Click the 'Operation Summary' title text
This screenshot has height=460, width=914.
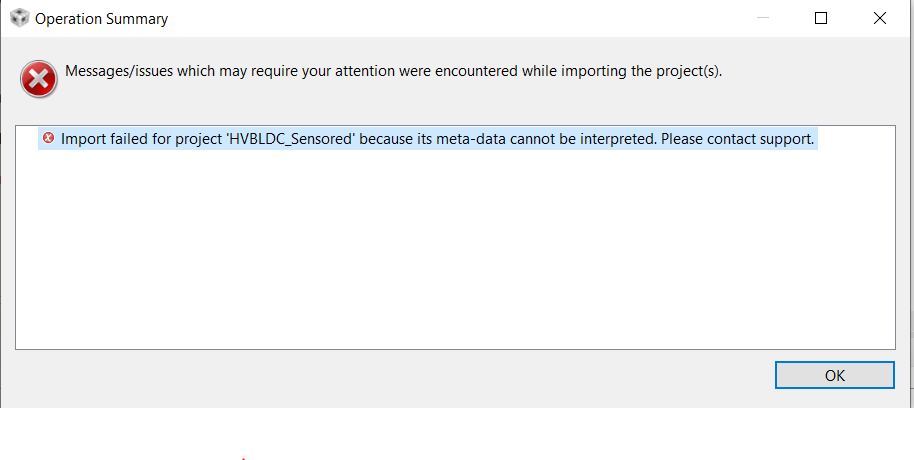click(x=101, y=19)
